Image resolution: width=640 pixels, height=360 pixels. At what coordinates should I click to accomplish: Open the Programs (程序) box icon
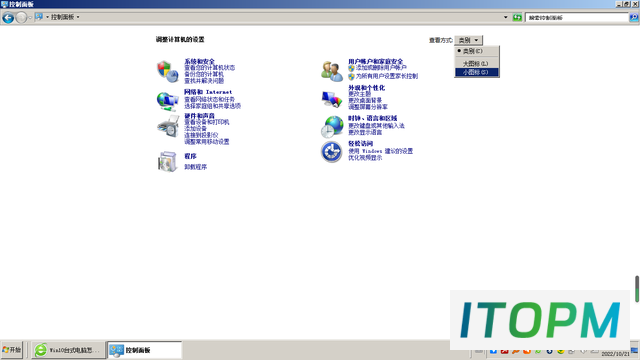[167, 161]
